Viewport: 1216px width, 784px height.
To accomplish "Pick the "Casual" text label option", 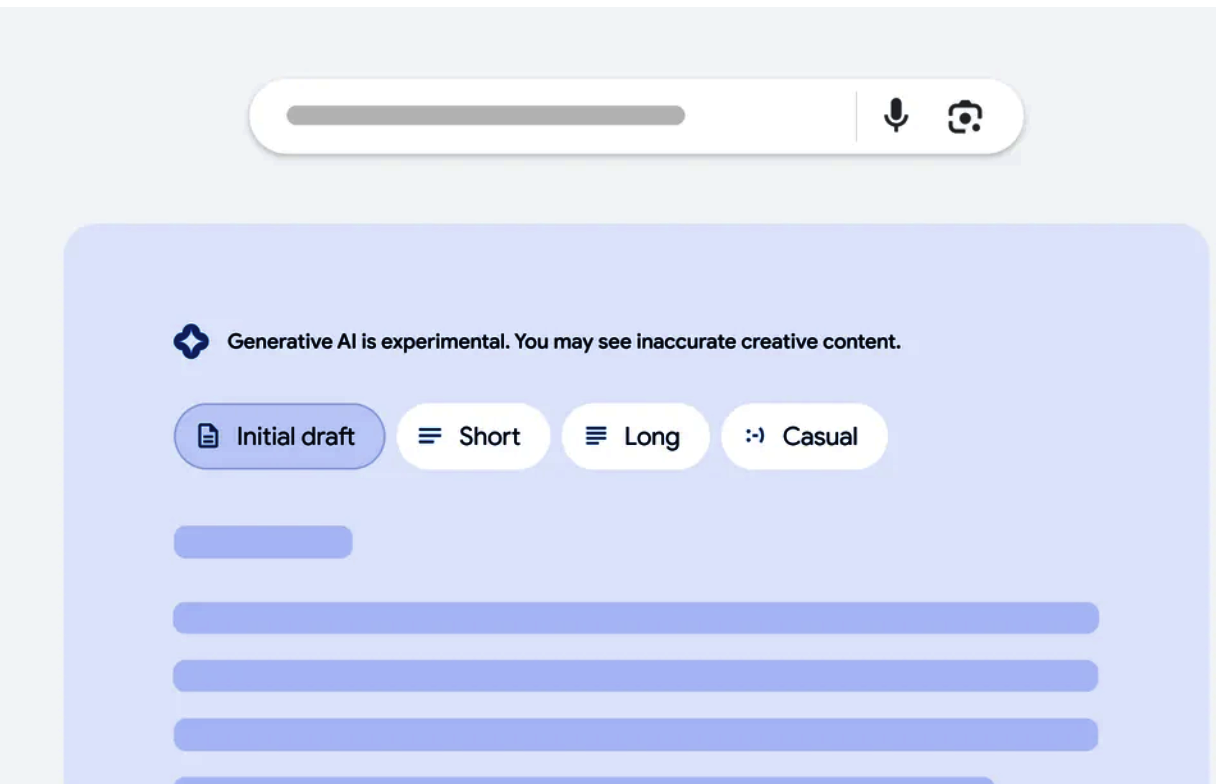I will click(x=820, y=437).
